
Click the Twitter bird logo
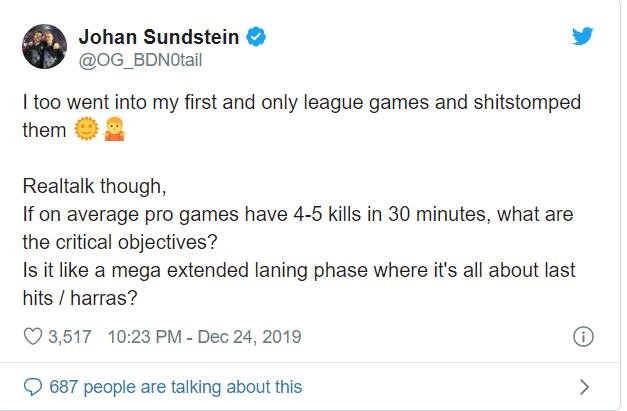pyautogui.click(x=583, y=36)
